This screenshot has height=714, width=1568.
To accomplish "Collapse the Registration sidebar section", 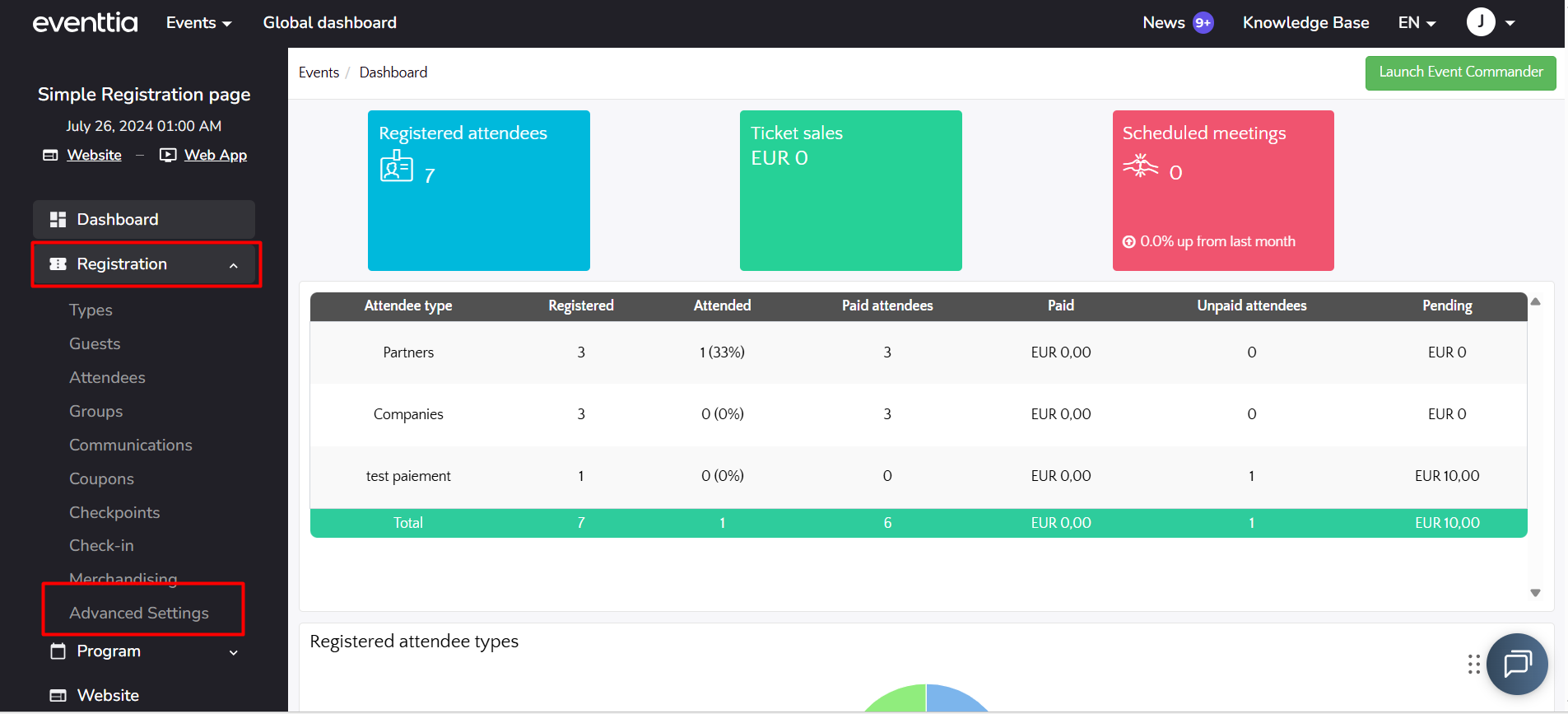I will (233, 265).
